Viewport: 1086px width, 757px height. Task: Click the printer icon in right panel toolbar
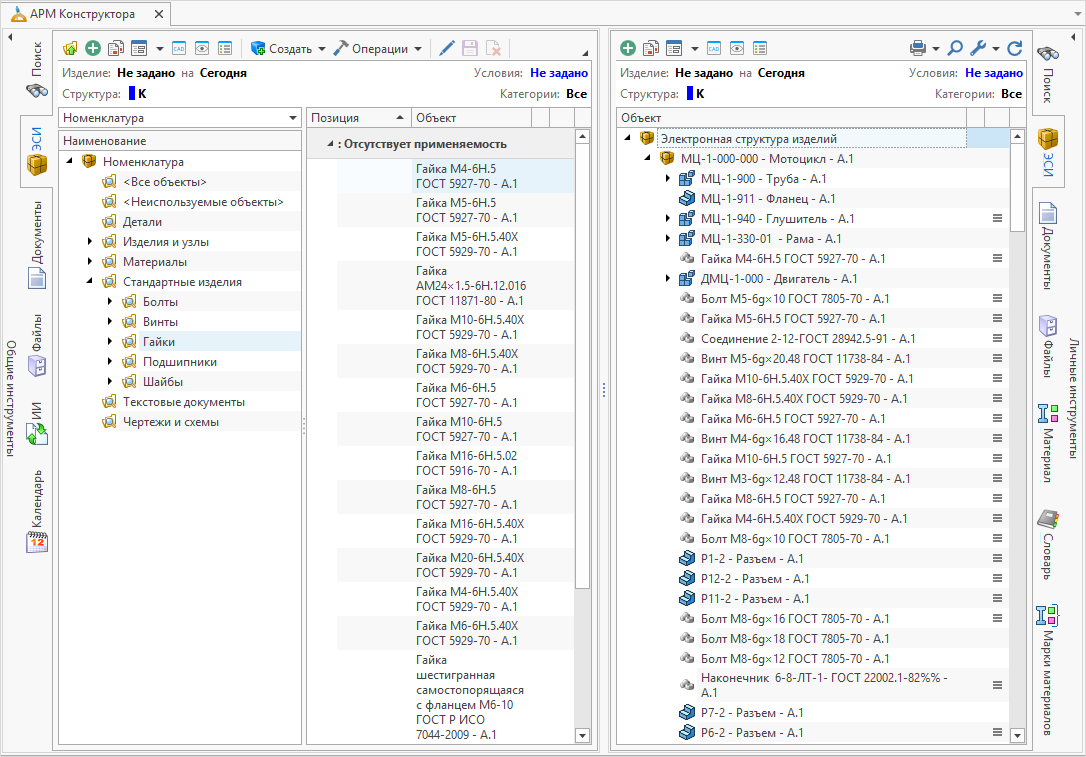coord(918,48)
